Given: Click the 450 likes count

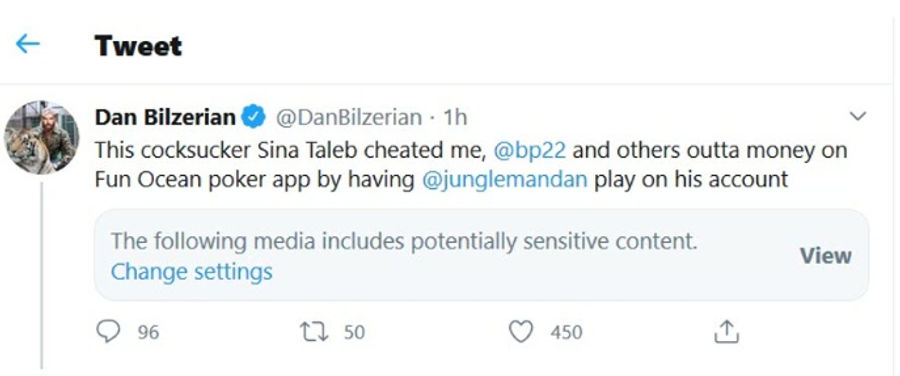Looking at the screenshot, I should tap(566, 332).
